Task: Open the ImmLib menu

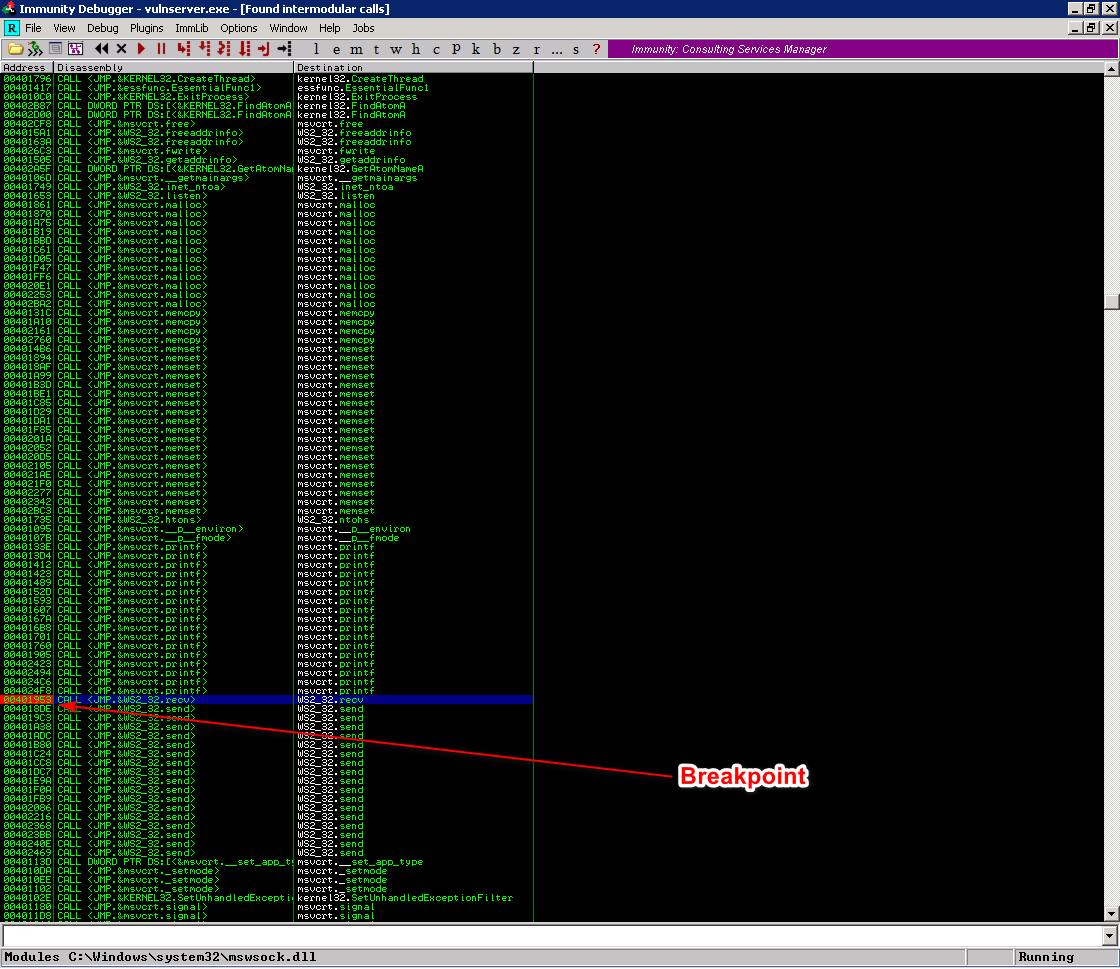Action: 191,28
